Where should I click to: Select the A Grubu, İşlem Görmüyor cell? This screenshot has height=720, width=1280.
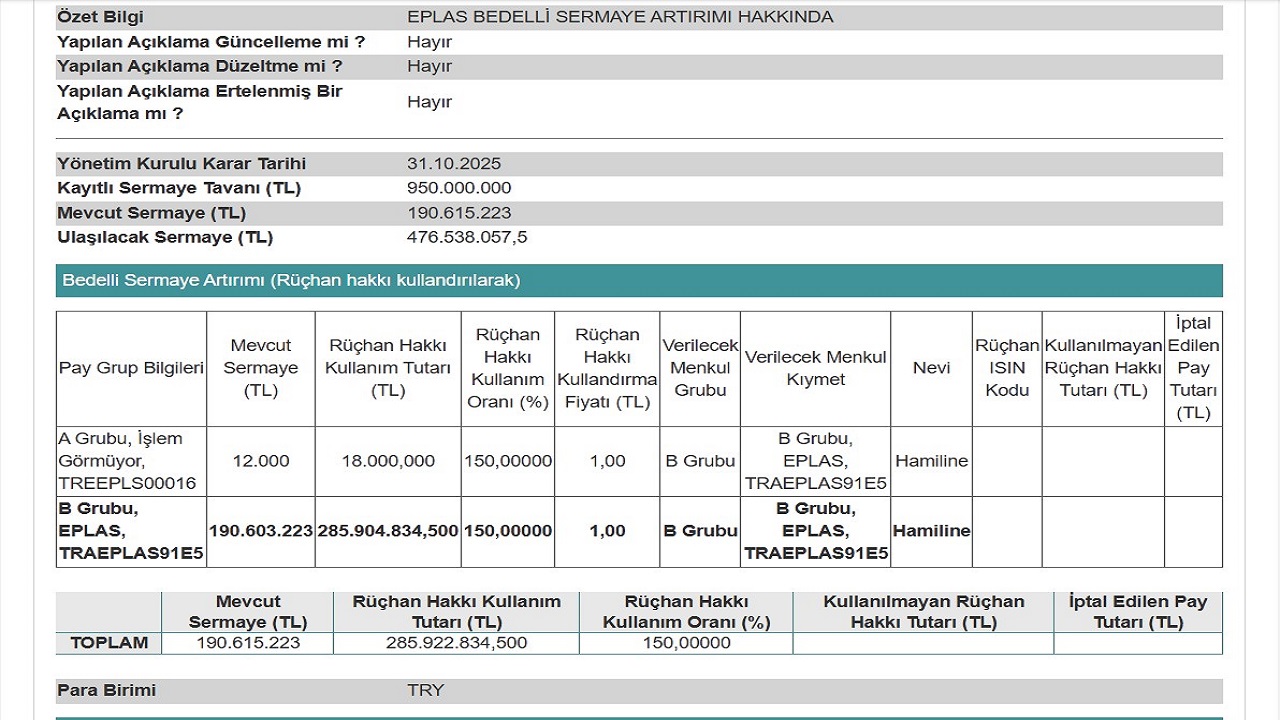(127, 461)
